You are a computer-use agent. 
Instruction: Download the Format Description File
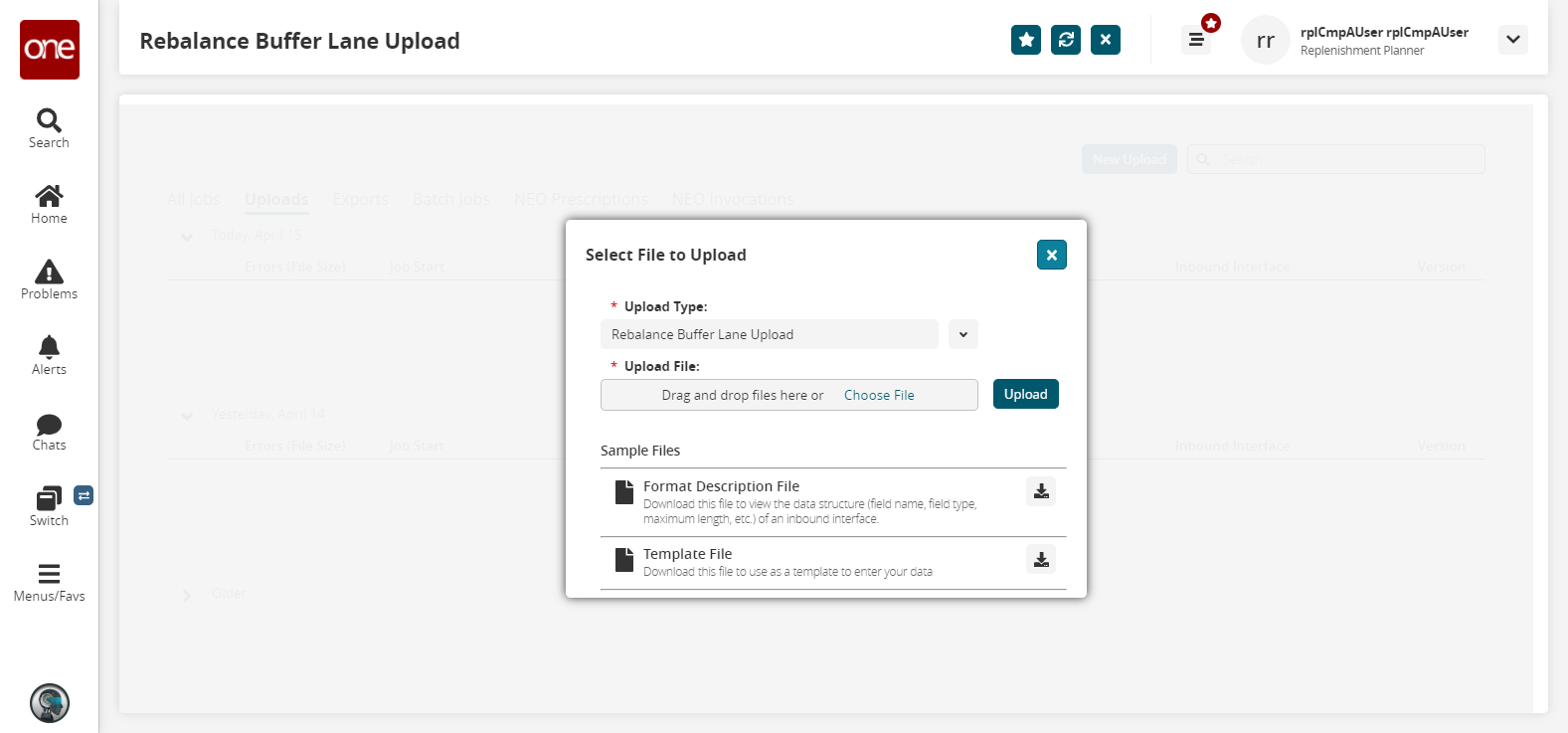[1041, 491]
